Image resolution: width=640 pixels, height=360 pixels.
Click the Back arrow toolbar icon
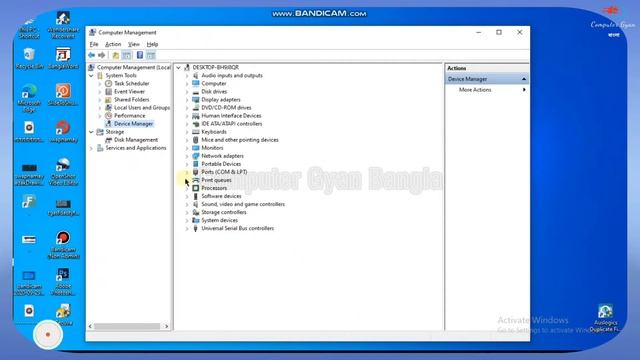coord(91,55)
